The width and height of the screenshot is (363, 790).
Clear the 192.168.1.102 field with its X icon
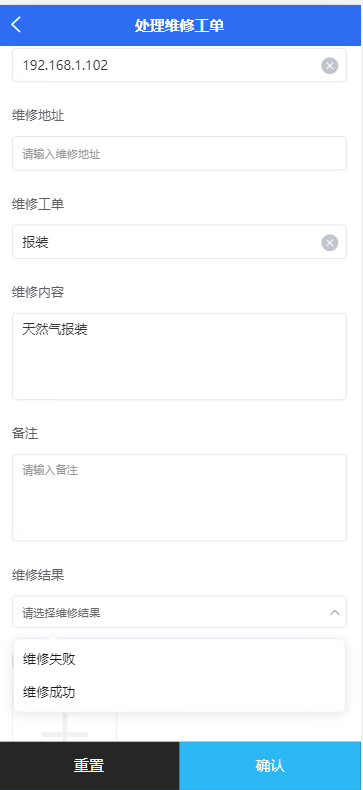(x=330, y=65)
